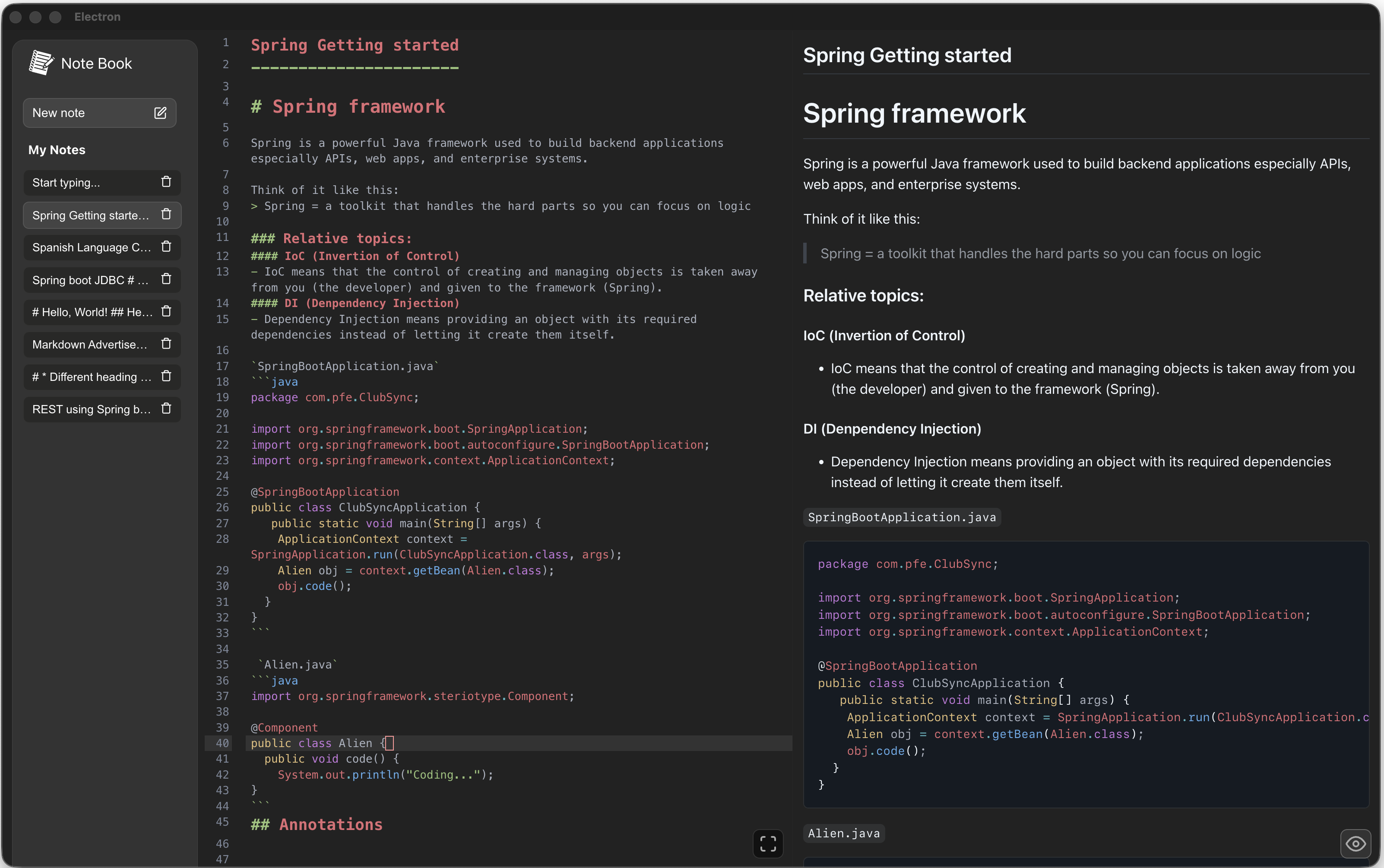Viewport: 1384px width, 868px height.
Task: Open the 'Spanish Language C…' note
Action: point(102,247)
